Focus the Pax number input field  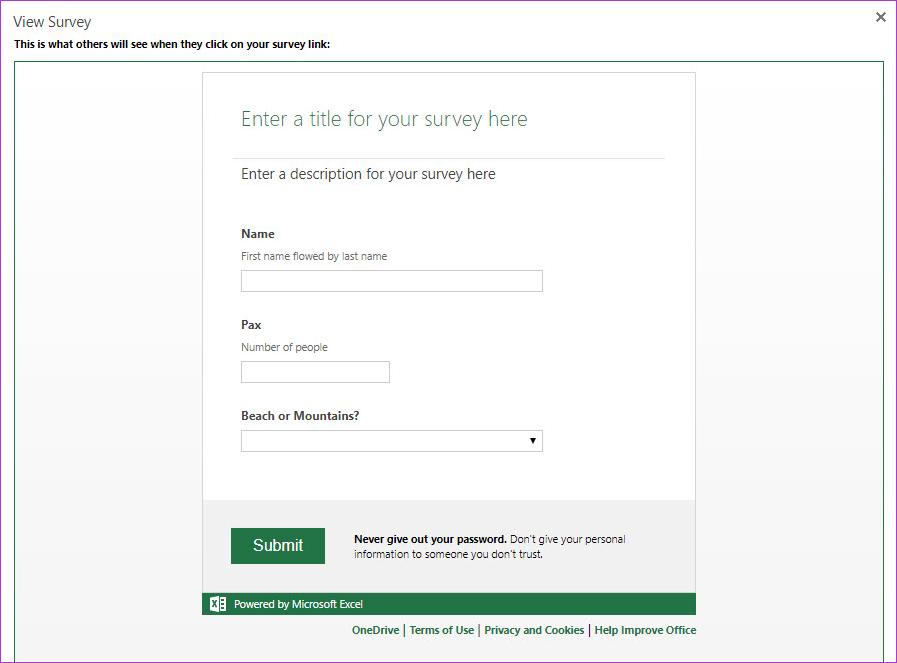point(315,372)
